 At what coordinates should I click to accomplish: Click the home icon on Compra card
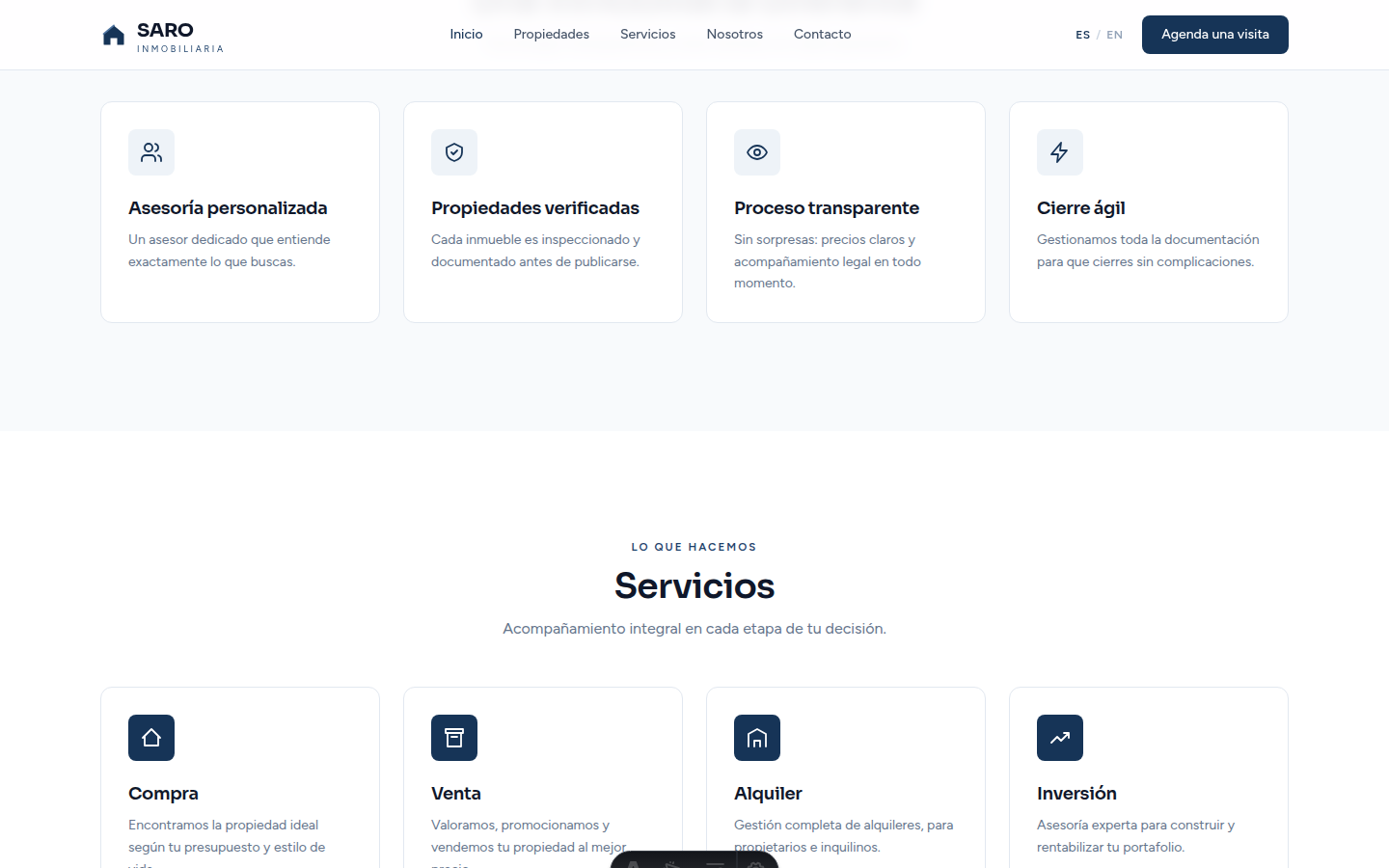click(151, 738)
